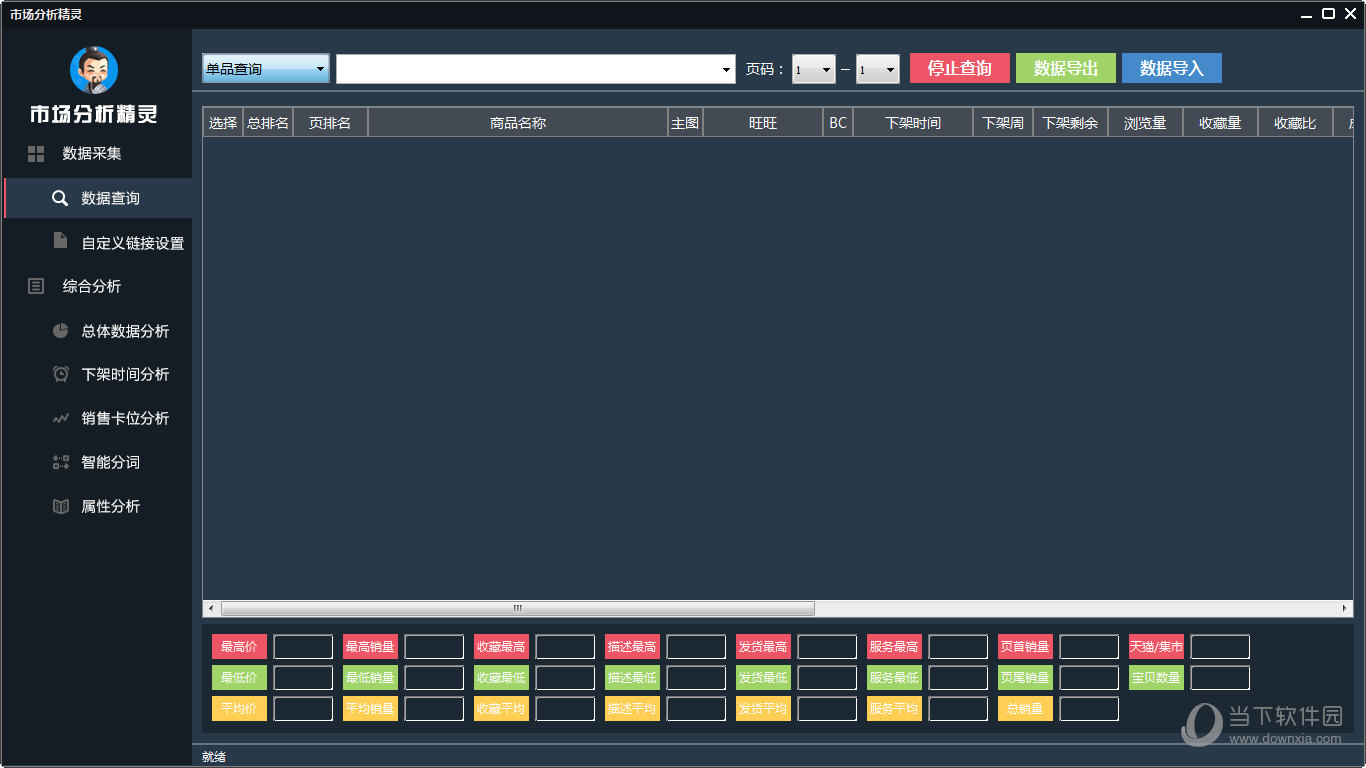Expand the search keyword combo box arrow
Viewport: 1366px width, 768px height.
tap(727, 69)
